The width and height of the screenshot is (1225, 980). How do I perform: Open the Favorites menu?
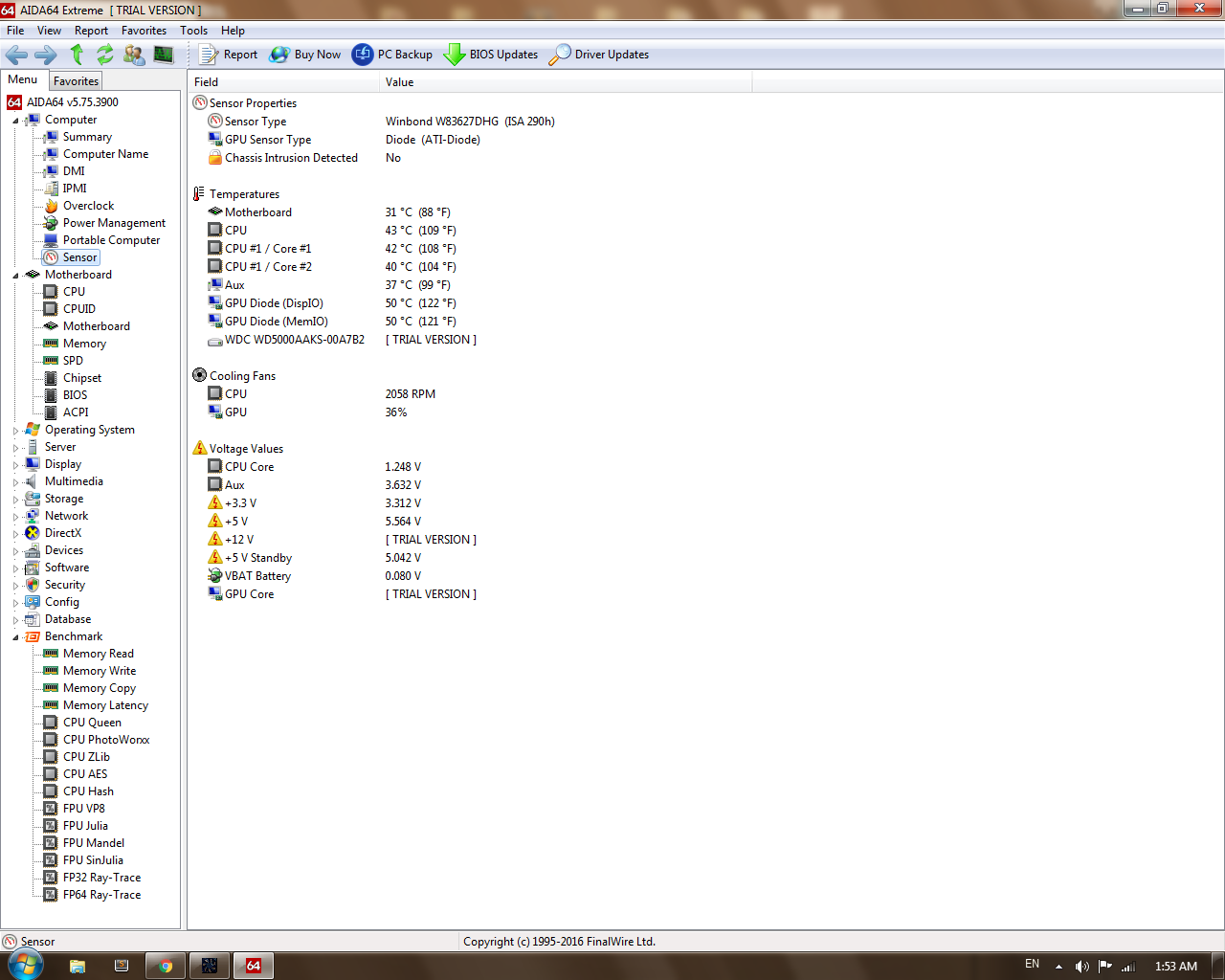click(144, 31)
